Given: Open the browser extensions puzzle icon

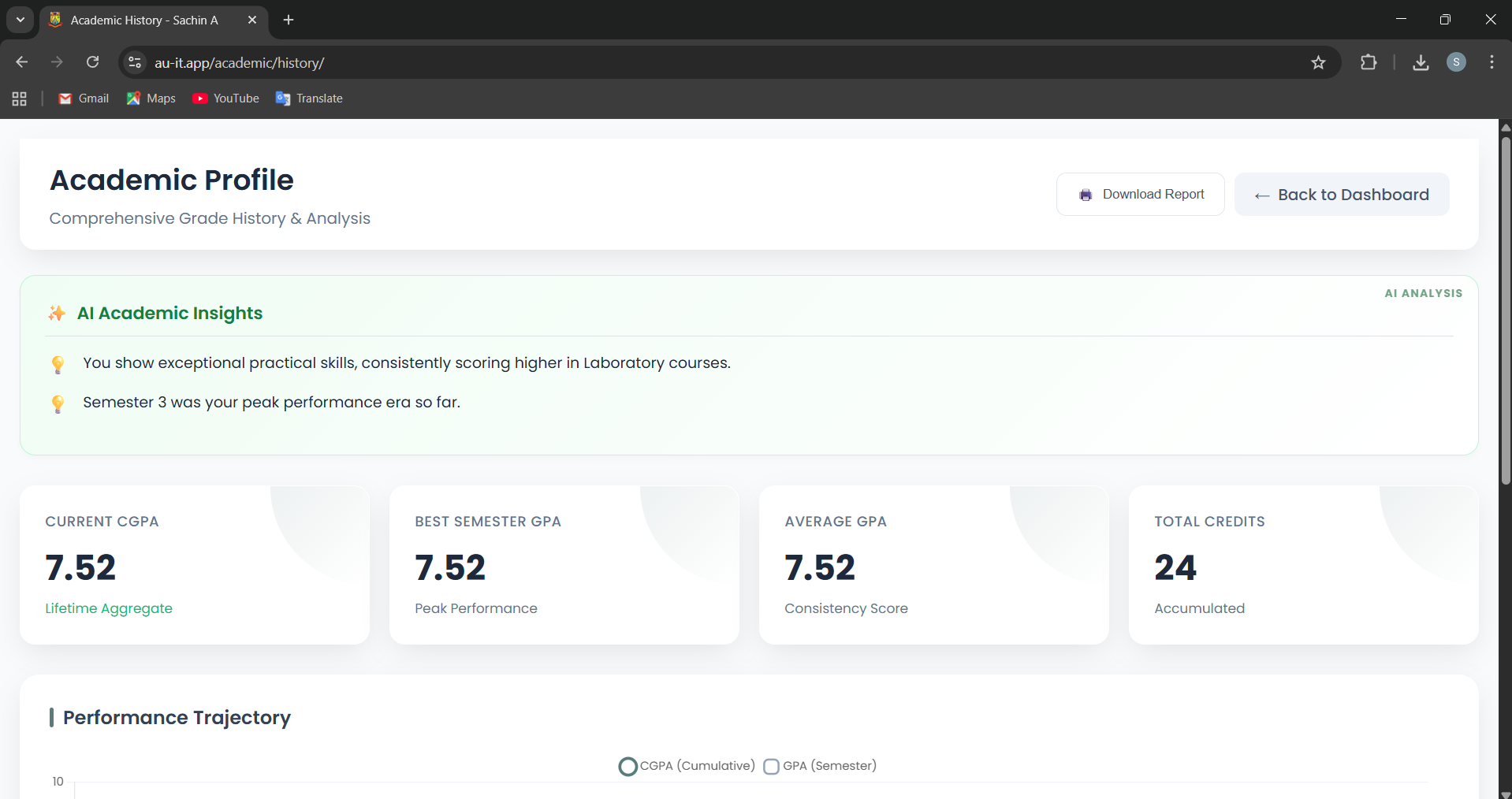Looking at the screenshot, I should [1369, 62].
